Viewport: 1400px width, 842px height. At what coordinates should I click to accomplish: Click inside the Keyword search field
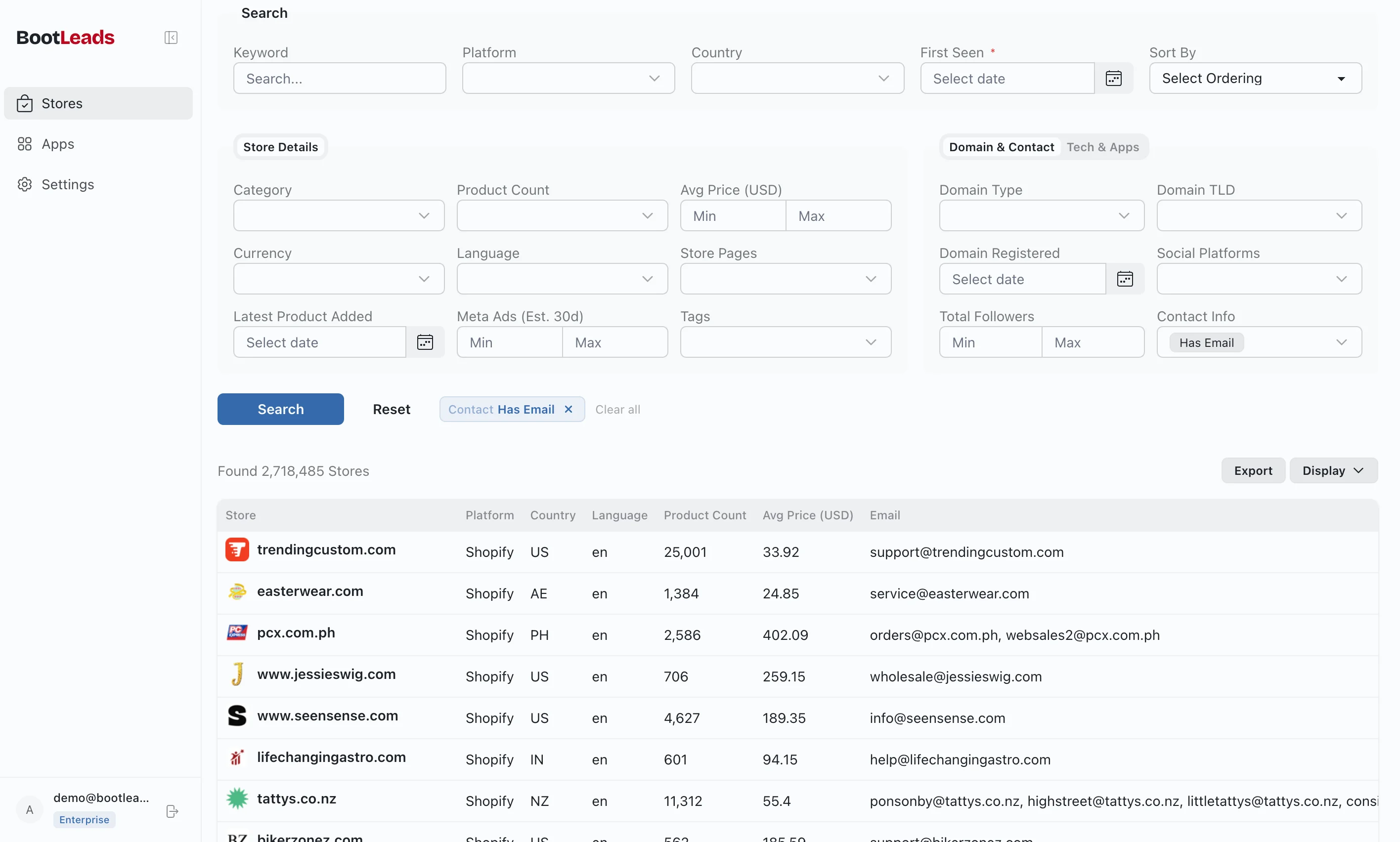[339, 78]
